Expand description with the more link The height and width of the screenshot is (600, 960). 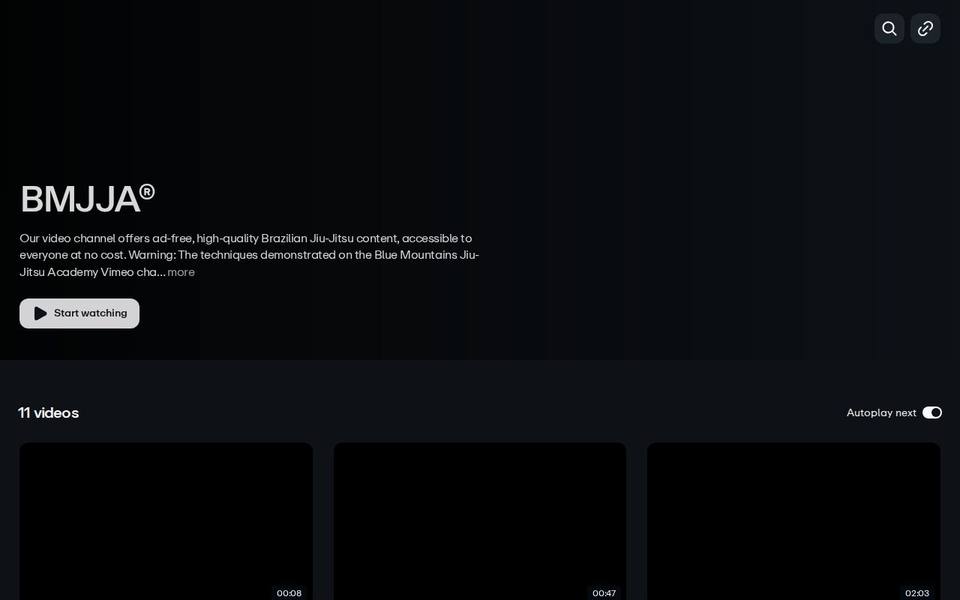(x=181, y=272)
